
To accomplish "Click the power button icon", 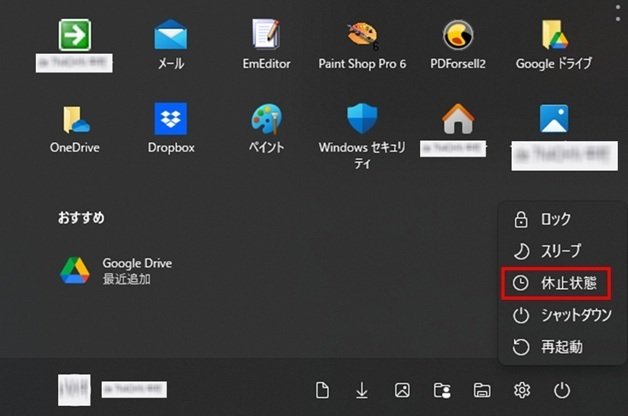I will pyautogui.click(x=562, y=390).
